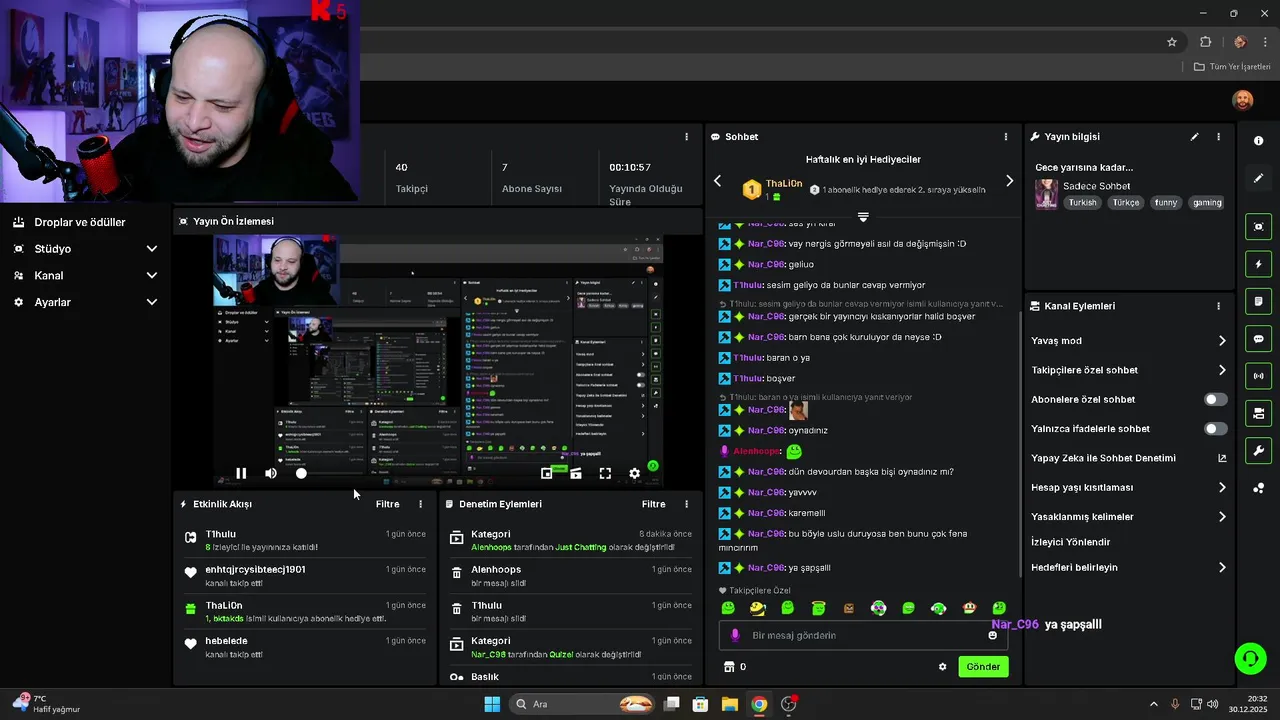Toggle the broadcast signal widget

click(1258, 376)
